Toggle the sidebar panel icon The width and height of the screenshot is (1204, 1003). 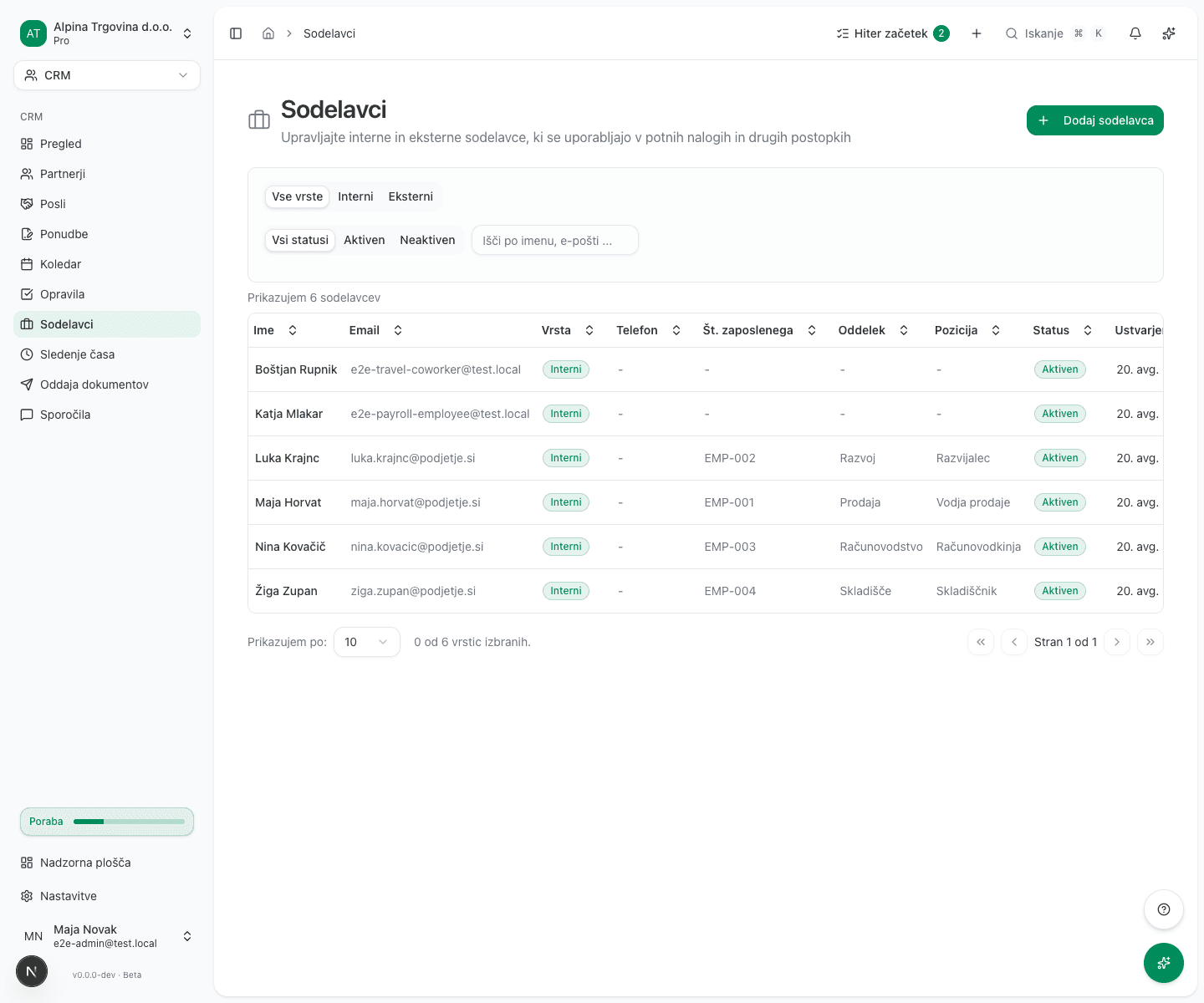click(236, 33)
